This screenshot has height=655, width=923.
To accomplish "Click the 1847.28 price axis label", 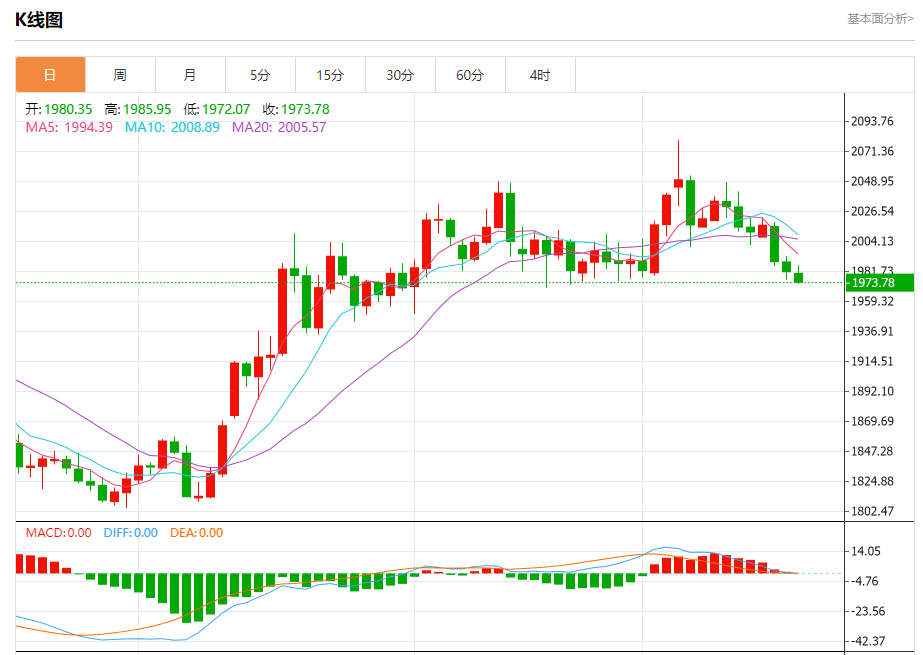I will (x=872, y=451).
